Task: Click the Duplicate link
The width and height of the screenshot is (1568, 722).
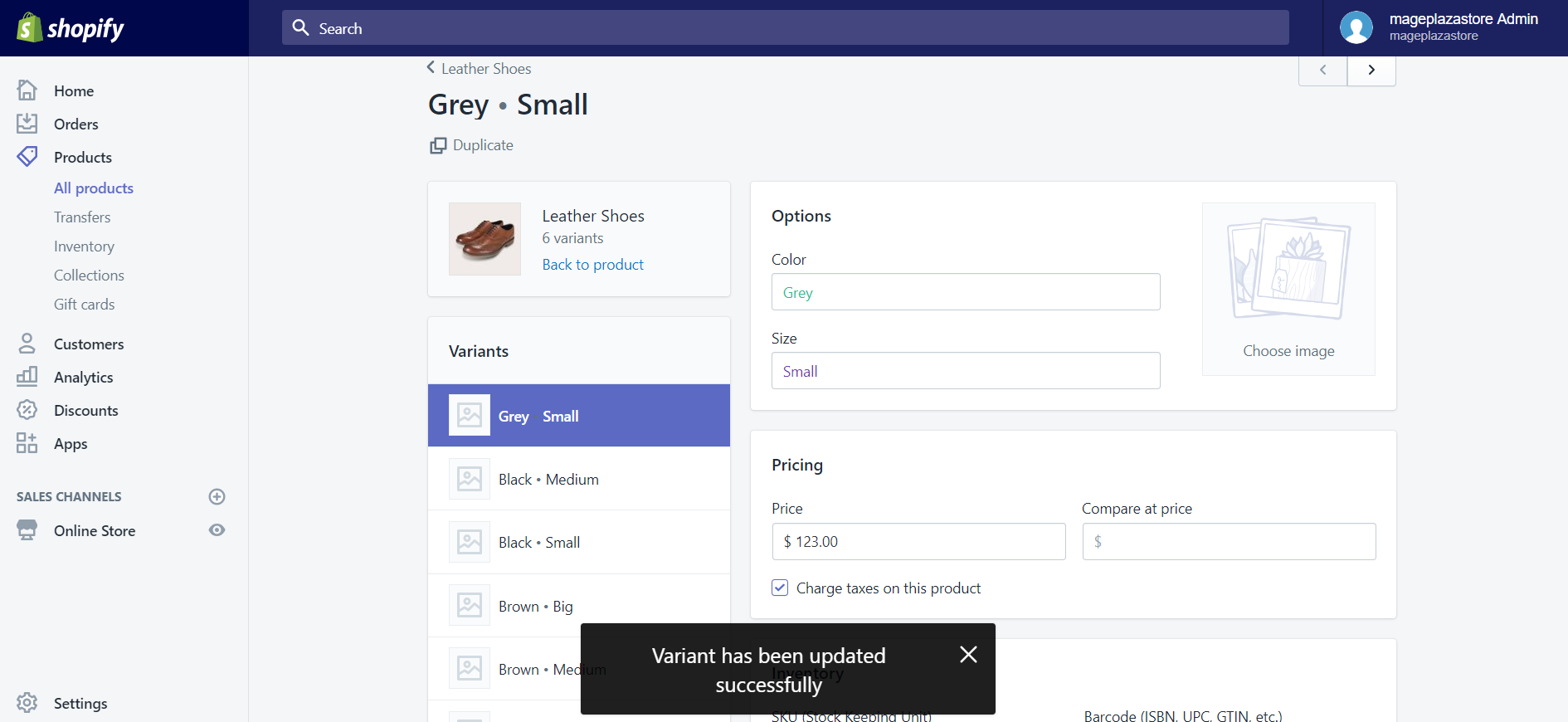Action: 483,145
